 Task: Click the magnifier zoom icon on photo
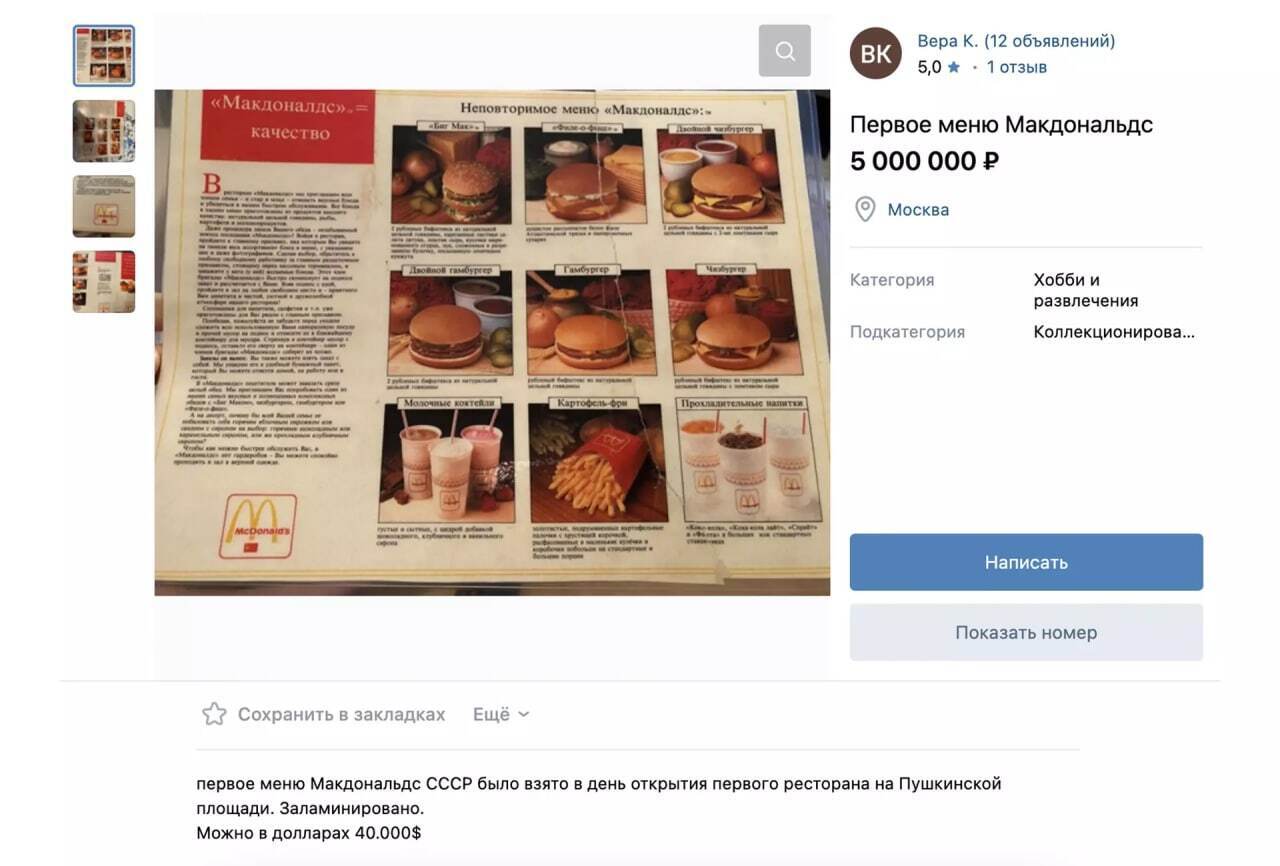785,51
